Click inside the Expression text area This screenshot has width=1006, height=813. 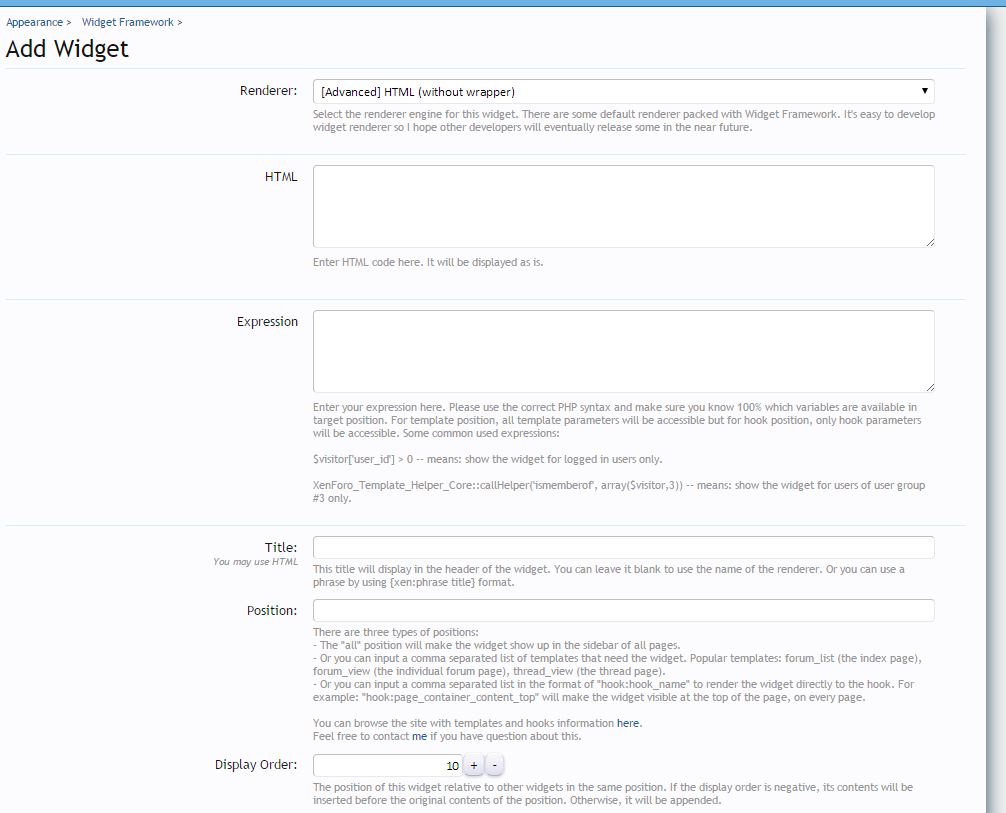click(623, 351)
